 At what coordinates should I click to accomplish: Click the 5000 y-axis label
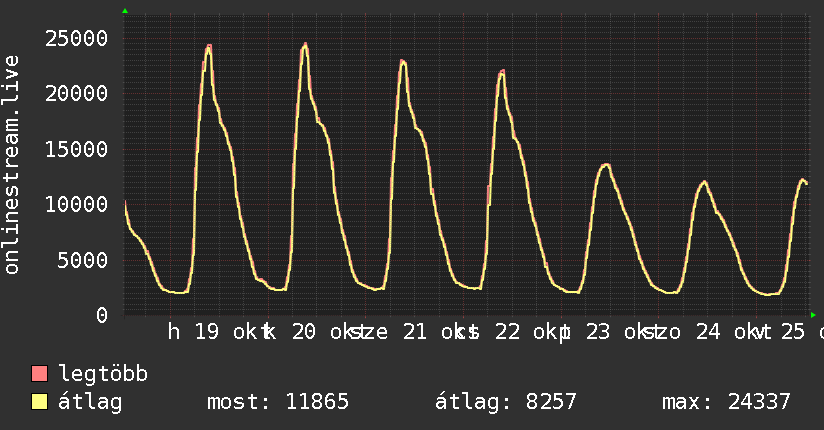click(83, 260)
